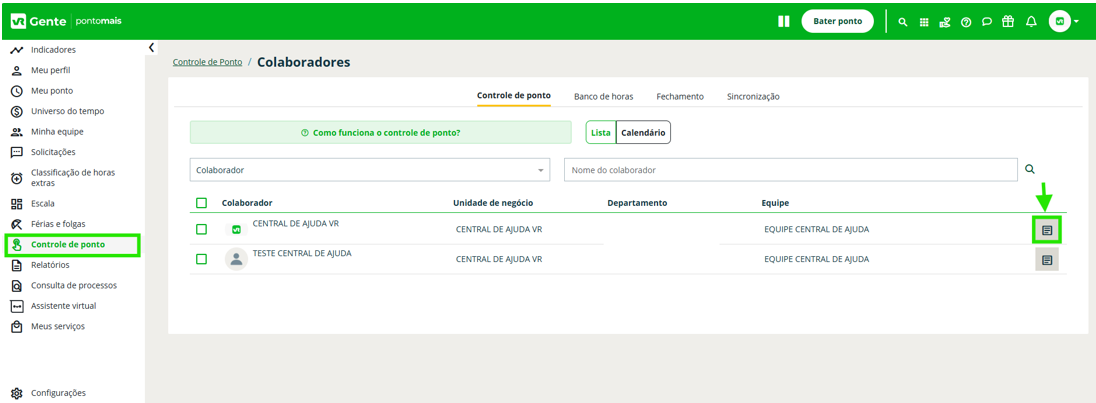Screen dimensions: 1096x403
Task: Click the help question mark icon
Action: 966,21
